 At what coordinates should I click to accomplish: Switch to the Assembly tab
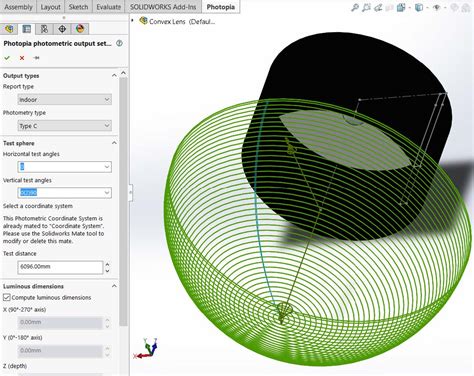click(x=18, y=7)
